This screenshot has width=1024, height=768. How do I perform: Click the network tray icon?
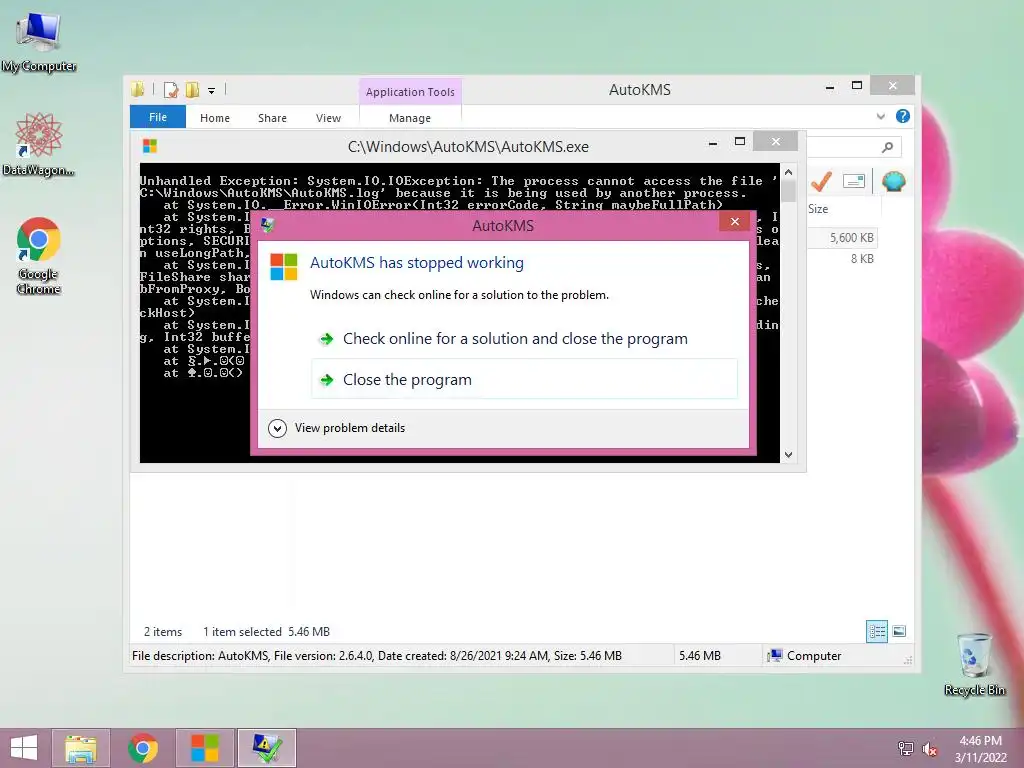906,748
